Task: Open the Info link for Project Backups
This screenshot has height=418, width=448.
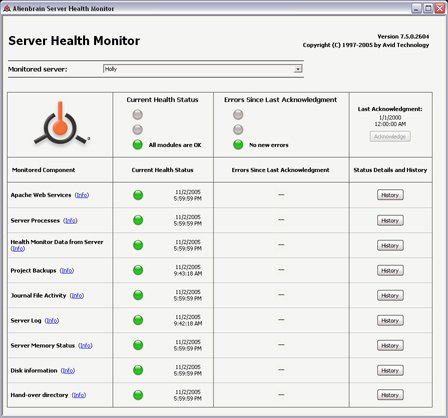Action: 67,270
